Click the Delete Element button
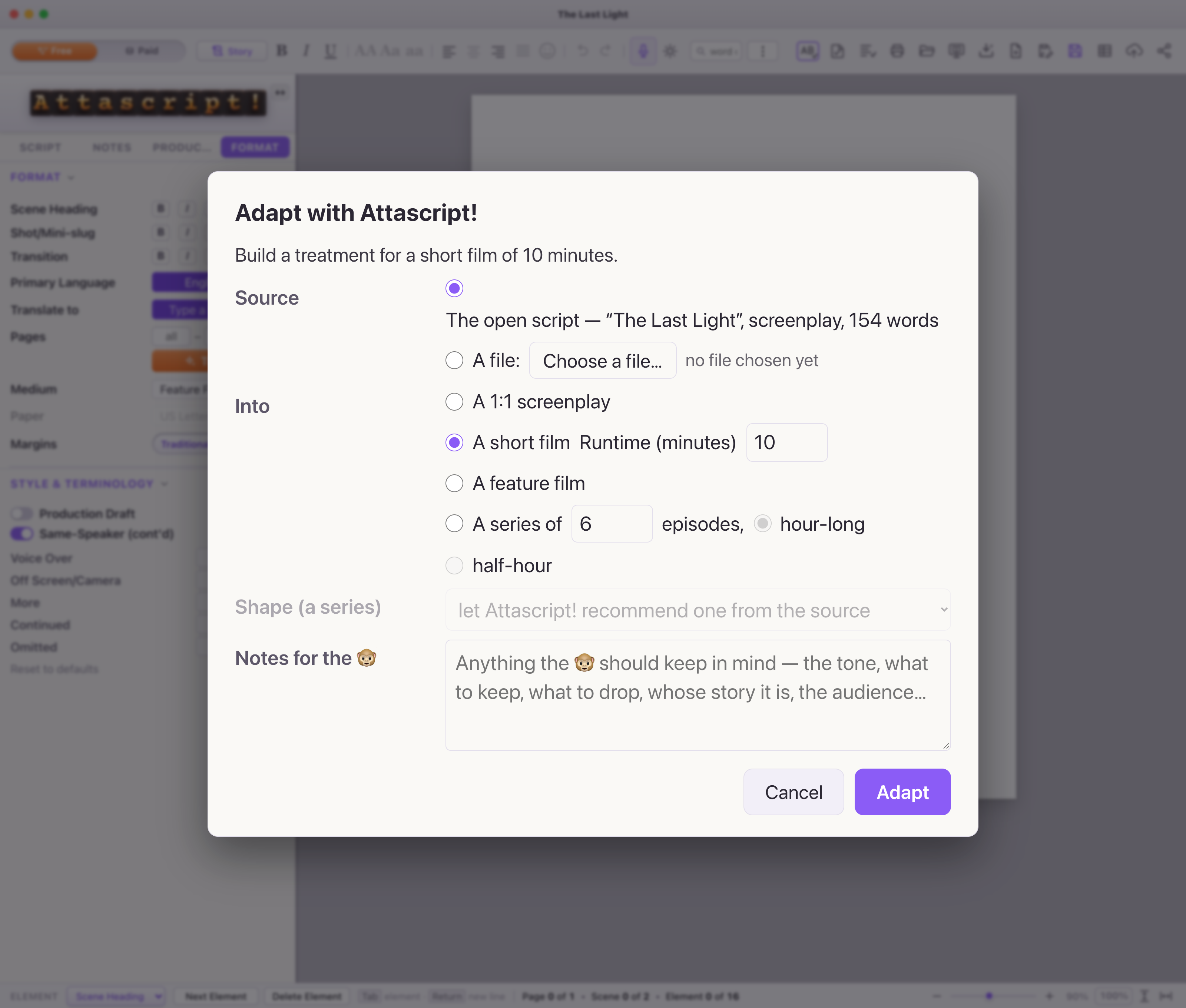The image size is (1186, 1008). click(x=307, y=997)
